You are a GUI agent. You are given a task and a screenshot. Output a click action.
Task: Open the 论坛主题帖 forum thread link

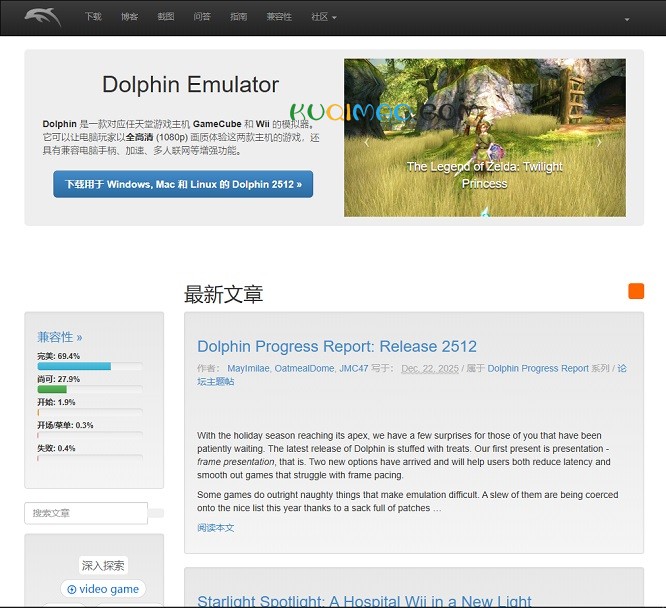click(x=215, y=382)
